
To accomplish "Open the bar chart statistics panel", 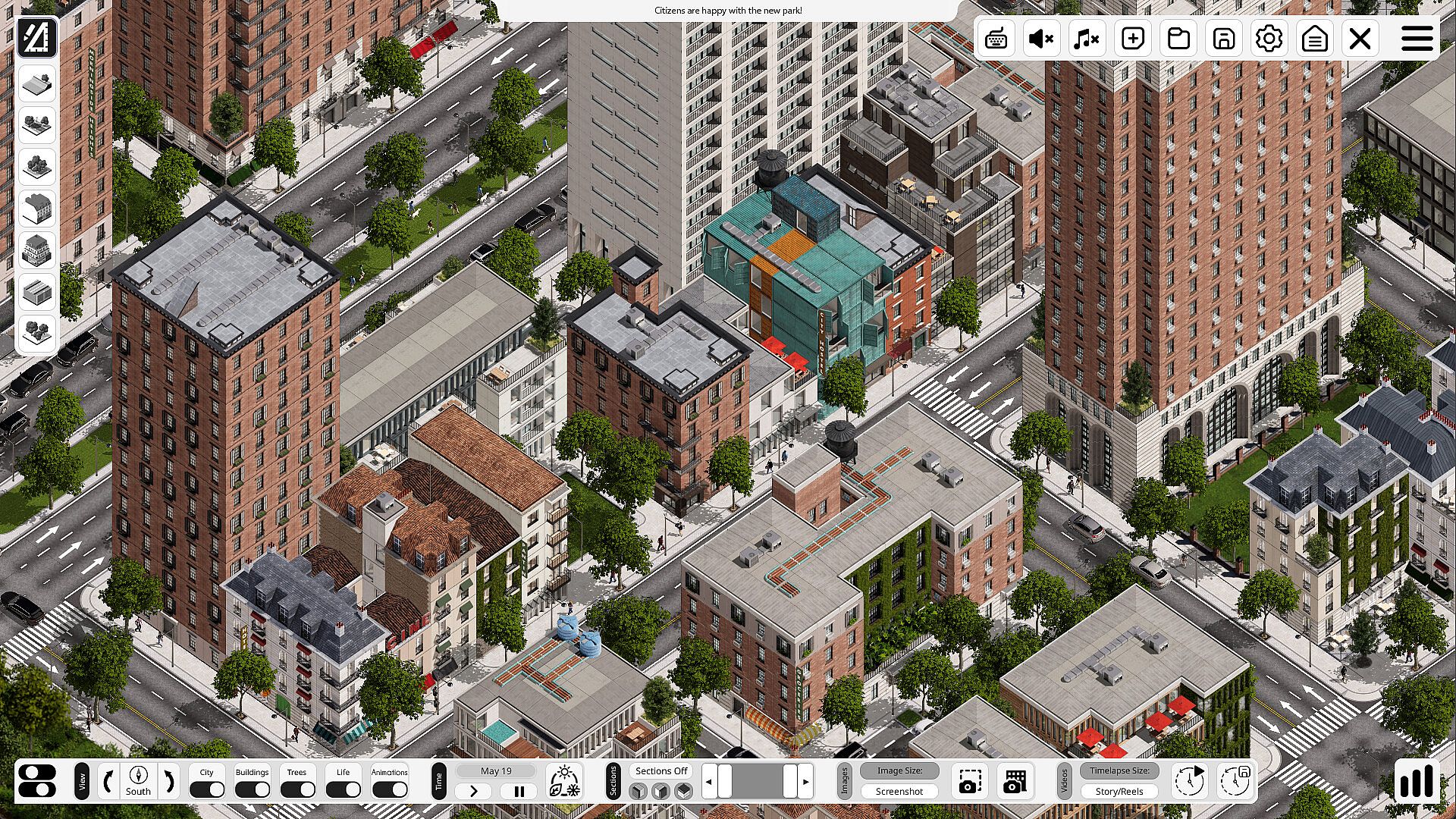I will [1417, 780].
